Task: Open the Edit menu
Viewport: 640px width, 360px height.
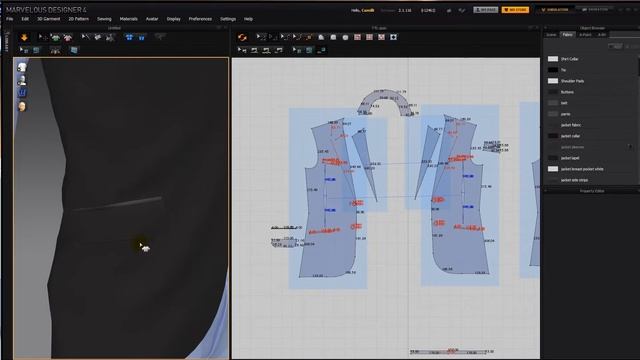Action: 25,19
